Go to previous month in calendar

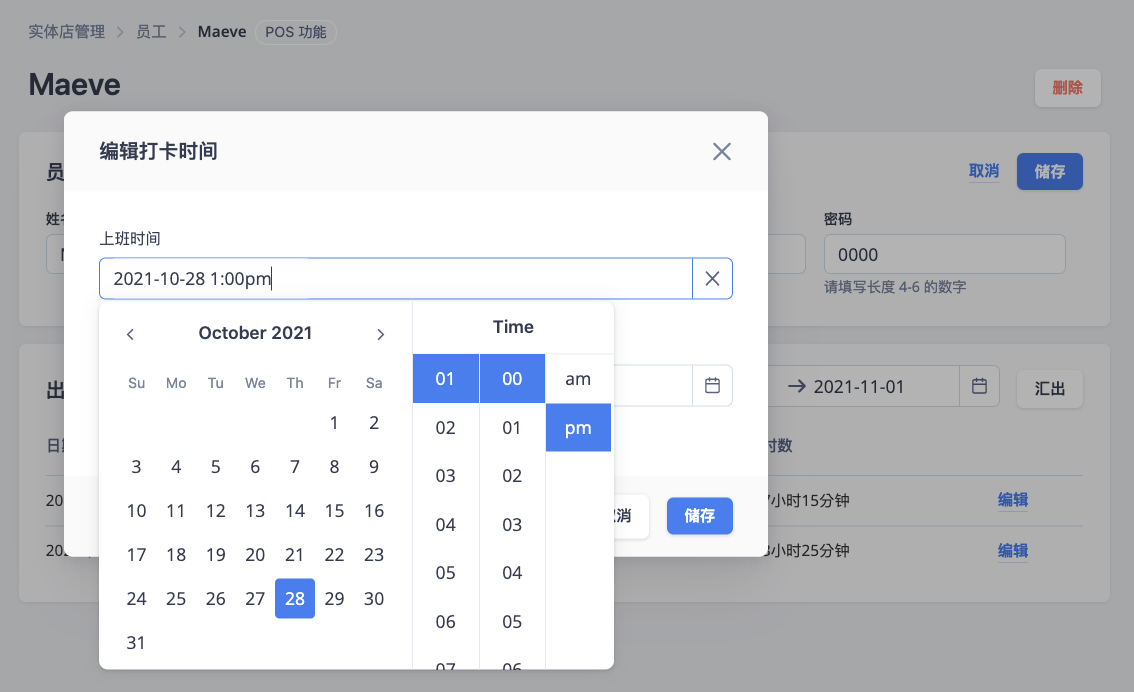(130, 334)
